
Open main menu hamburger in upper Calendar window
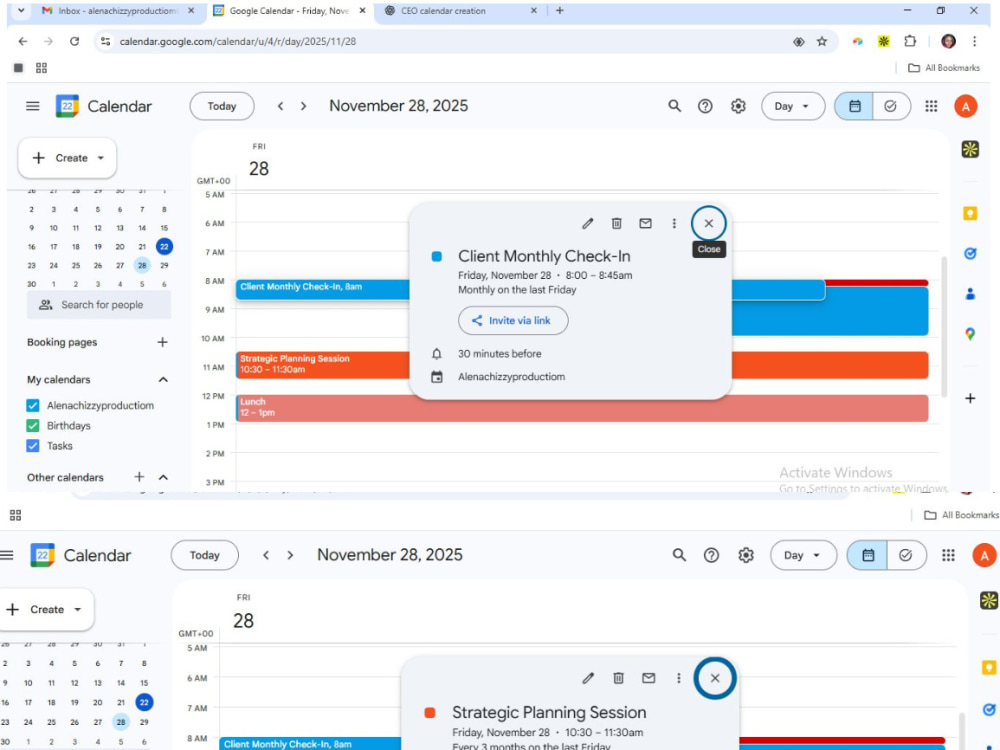coord(33,106)
